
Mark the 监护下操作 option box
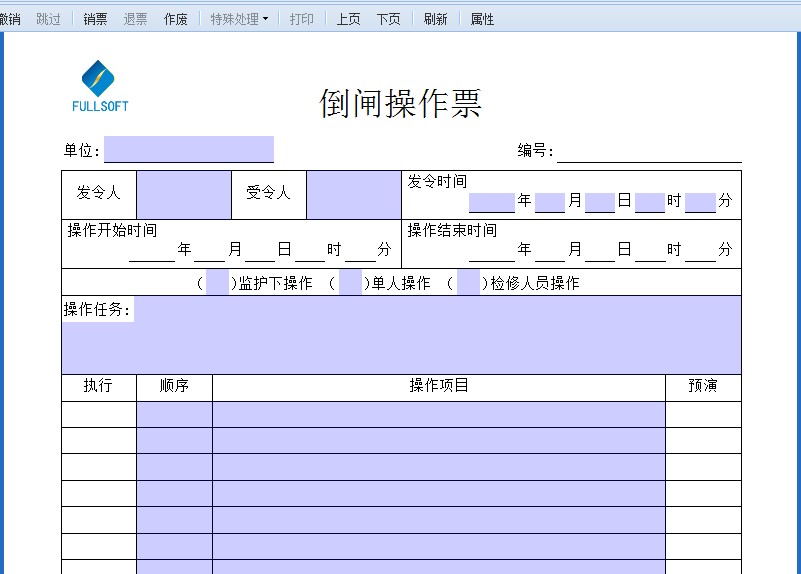point(217,283)
